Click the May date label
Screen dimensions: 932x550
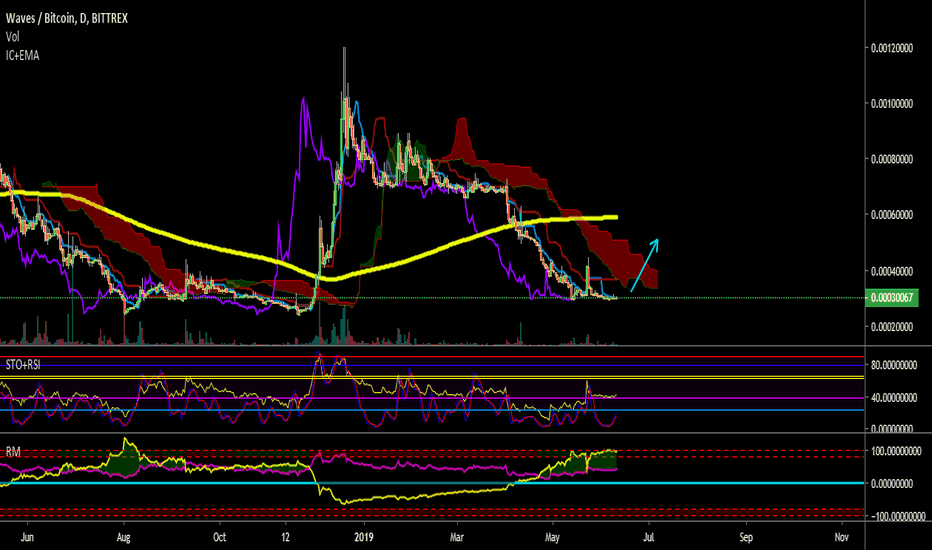[x=552, y=537]
